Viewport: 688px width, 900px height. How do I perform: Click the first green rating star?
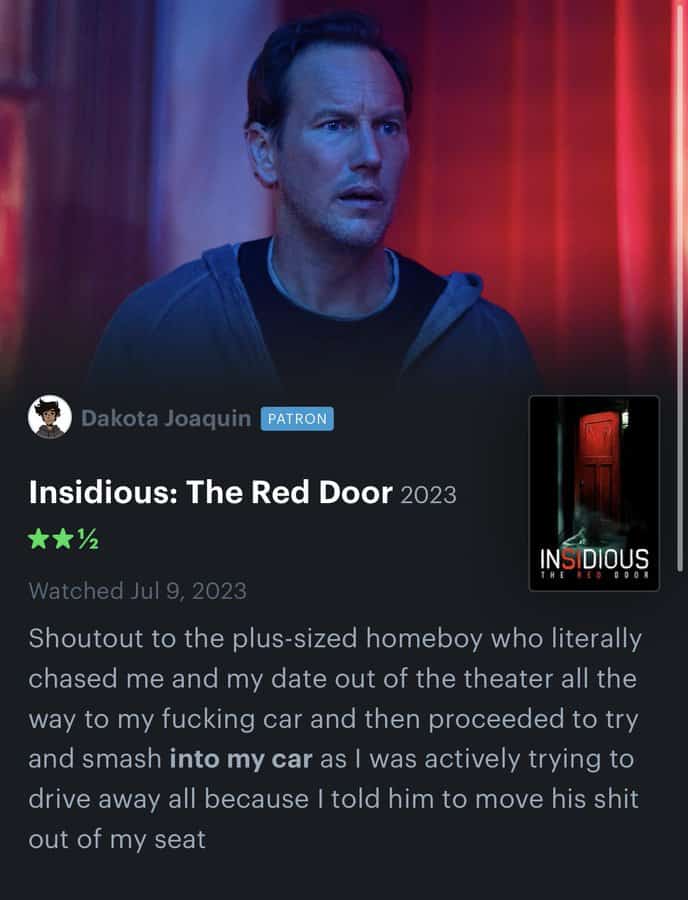[38, 539]
